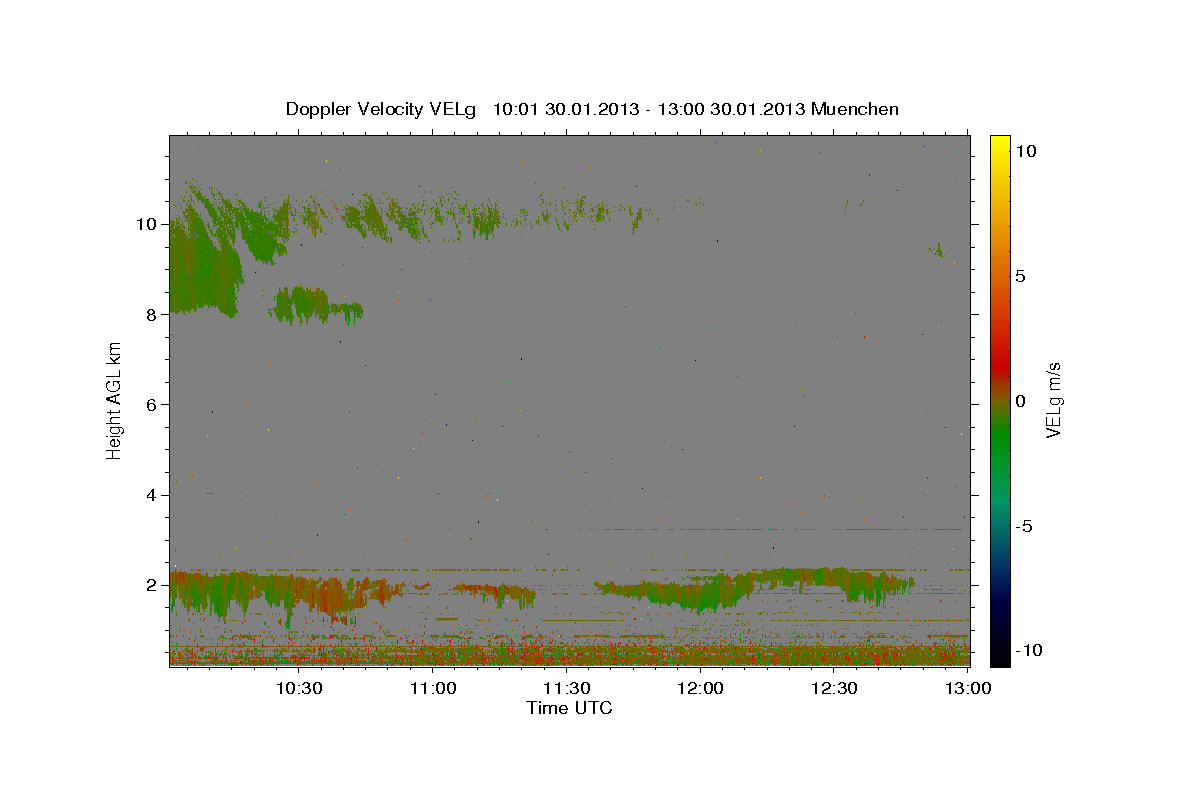This screenshot has width=1200, height=800.
Task: Click the height axis label 2
Action: click(152, 584)
